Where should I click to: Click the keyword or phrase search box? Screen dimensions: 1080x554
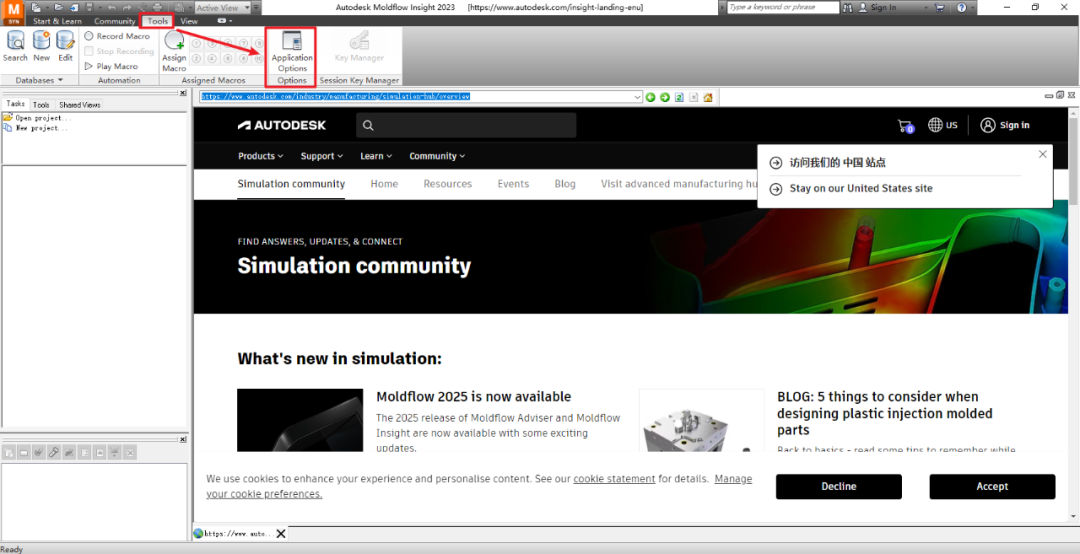783,8
